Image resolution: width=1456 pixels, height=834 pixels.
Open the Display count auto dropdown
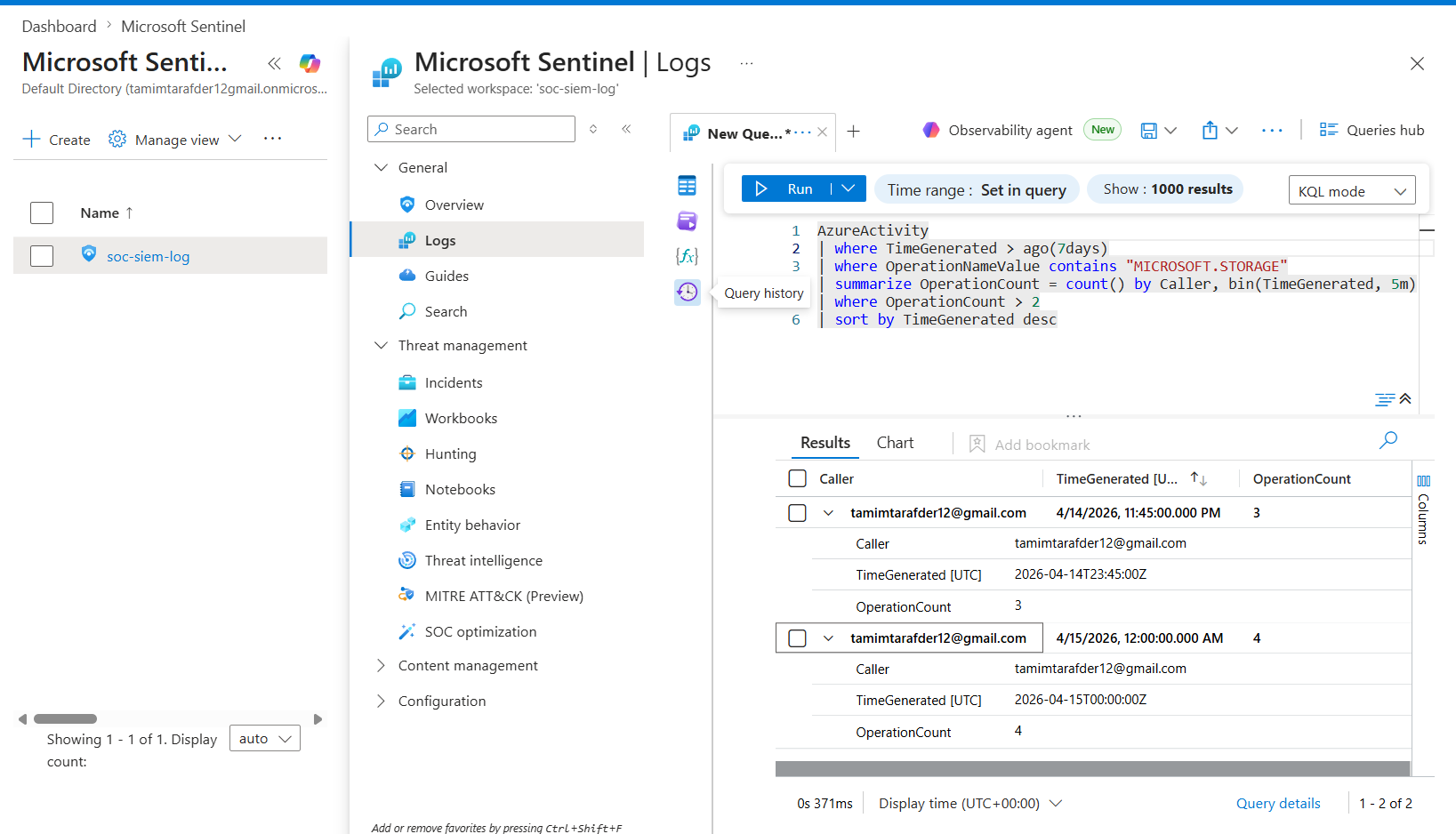click(x=265, y=738)
